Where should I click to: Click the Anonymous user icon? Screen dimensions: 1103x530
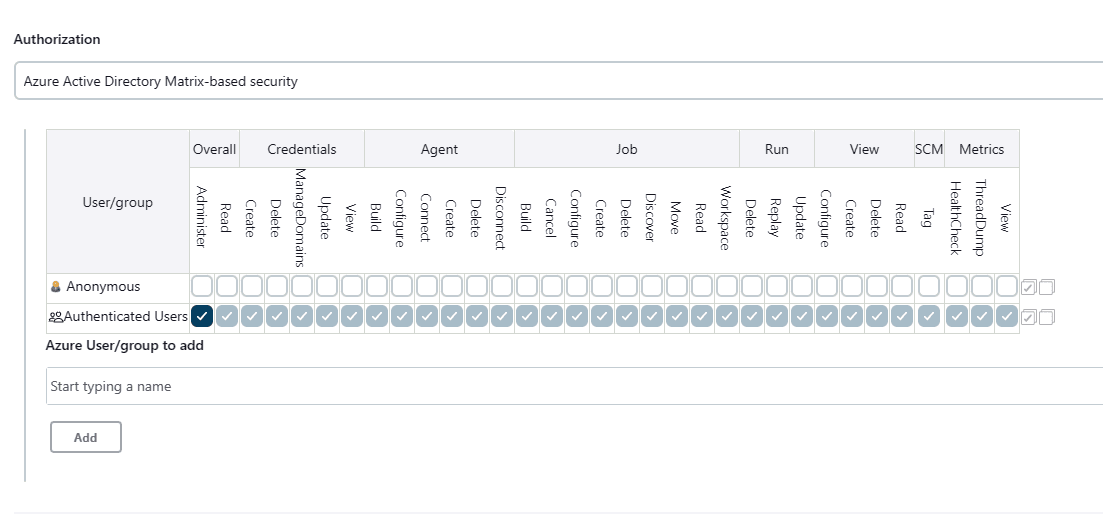[x=56, y=286]
